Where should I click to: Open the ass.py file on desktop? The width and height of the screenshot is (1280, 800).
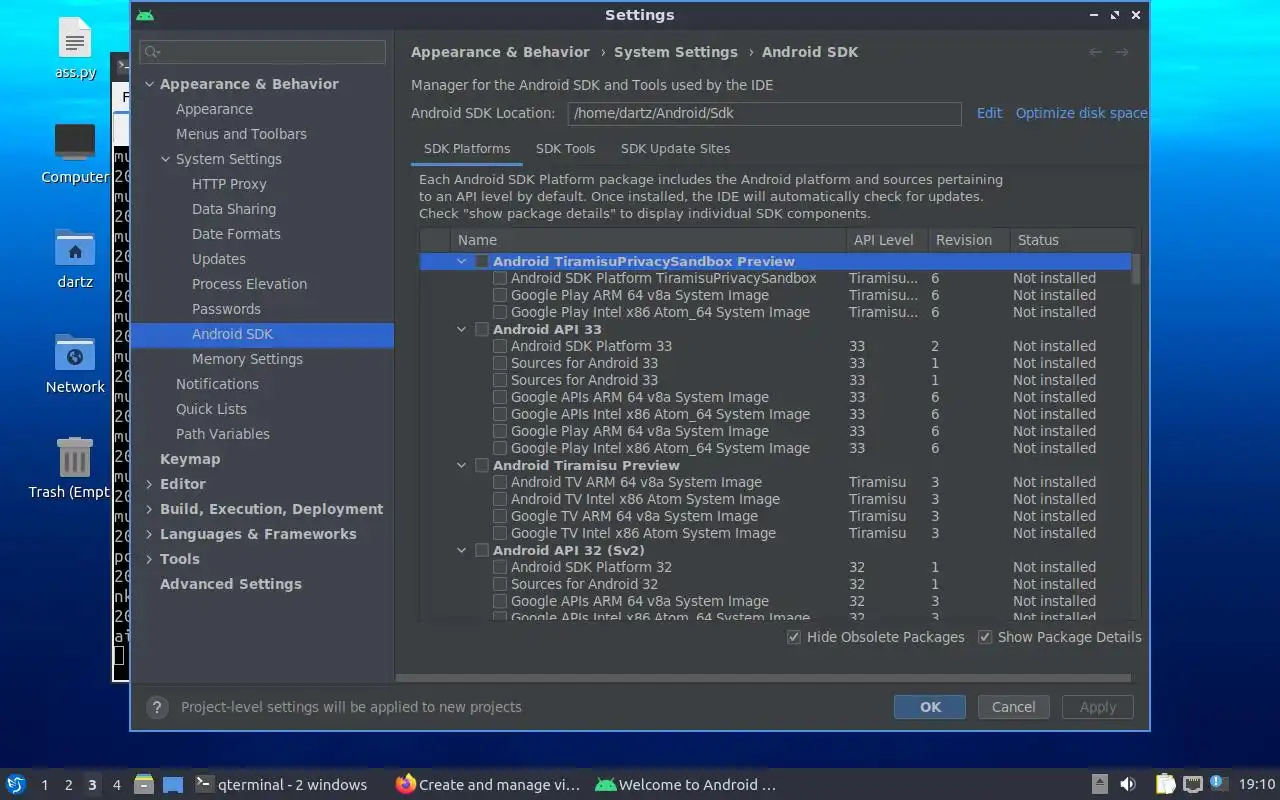[75, 50]
